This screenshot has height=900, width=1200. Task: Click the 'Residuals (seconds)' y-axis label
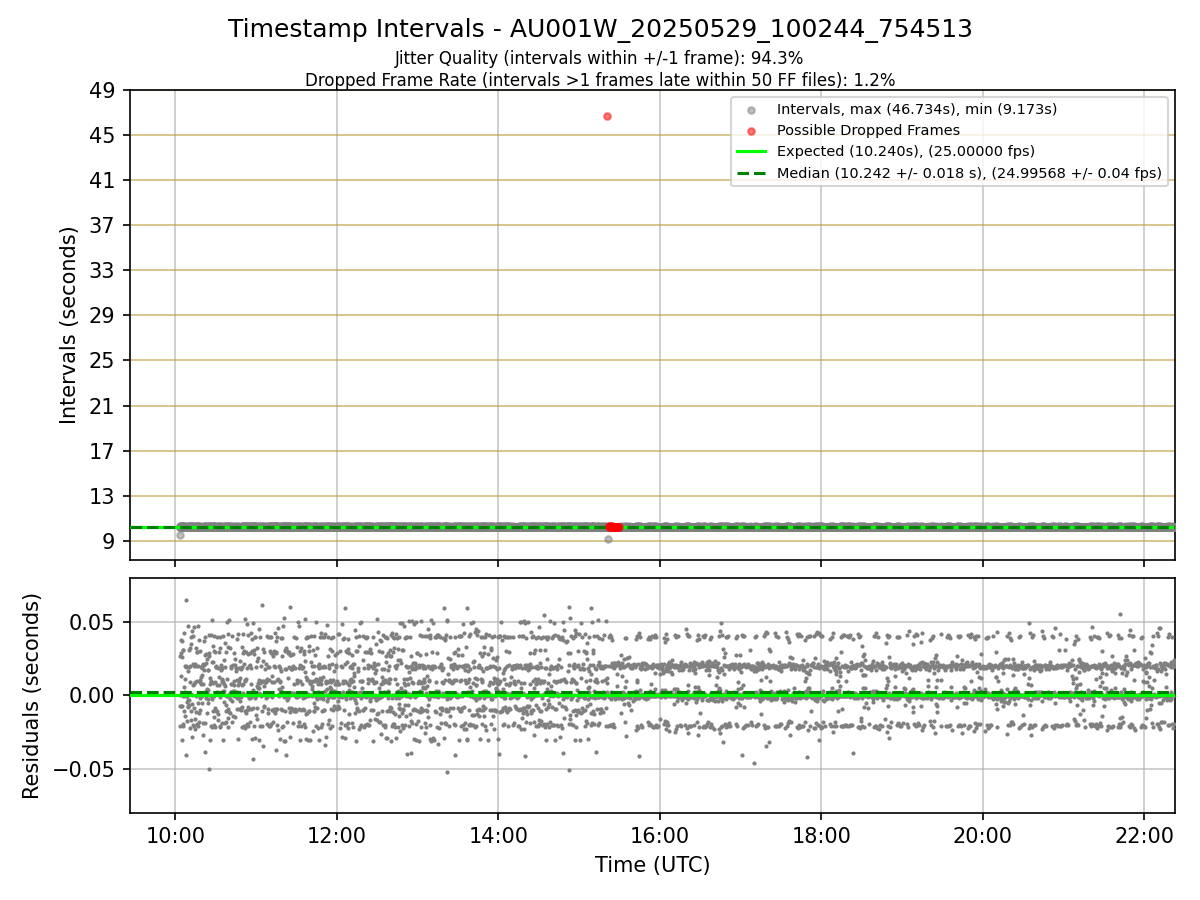point(32,696)
